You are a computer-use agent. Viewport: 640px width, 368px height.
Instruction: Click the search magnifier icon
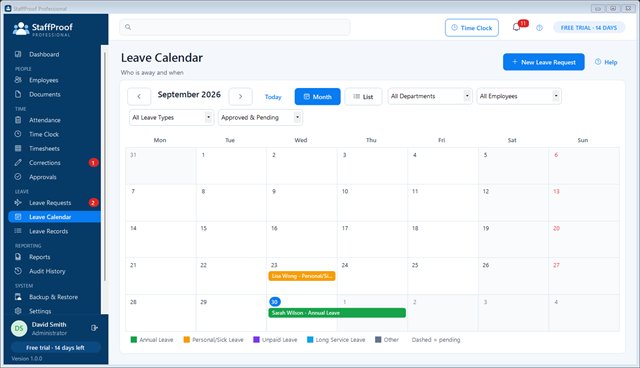(128, 27)
